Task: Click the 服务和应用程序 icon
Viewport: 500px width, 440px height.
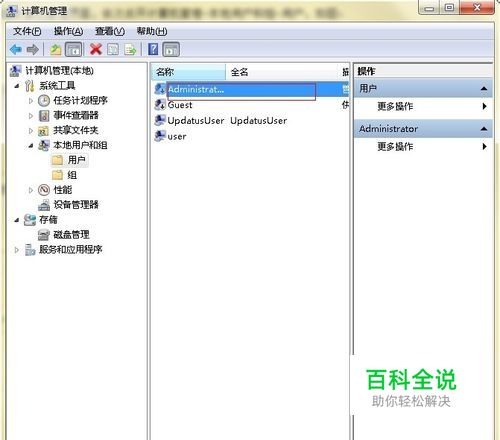Action: (x=30, y=250)
